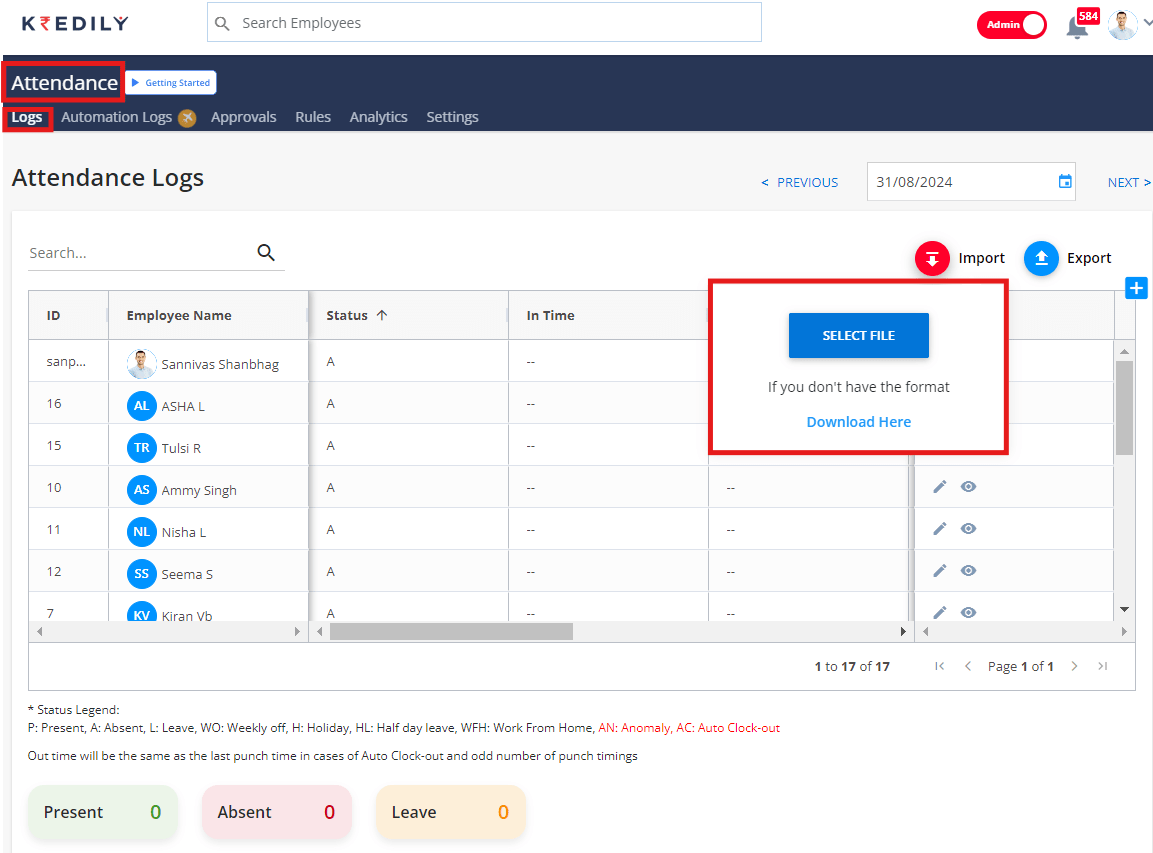
Task: Click the search magnifier in the logs panel
Action: (266, 253)
